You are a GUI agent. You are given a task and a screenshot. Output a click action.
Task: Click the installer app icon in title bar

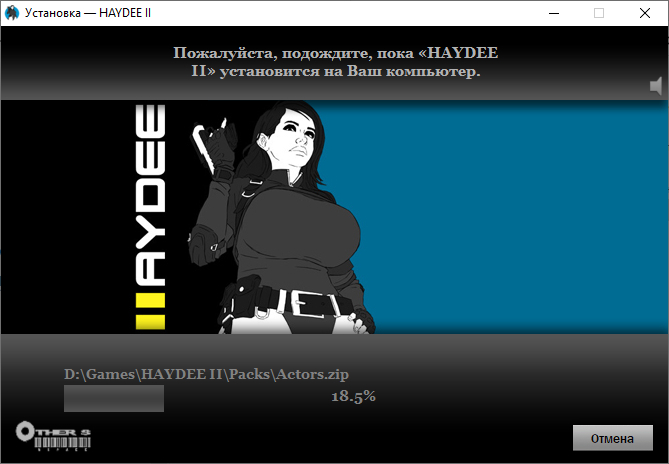coord(12,13)
